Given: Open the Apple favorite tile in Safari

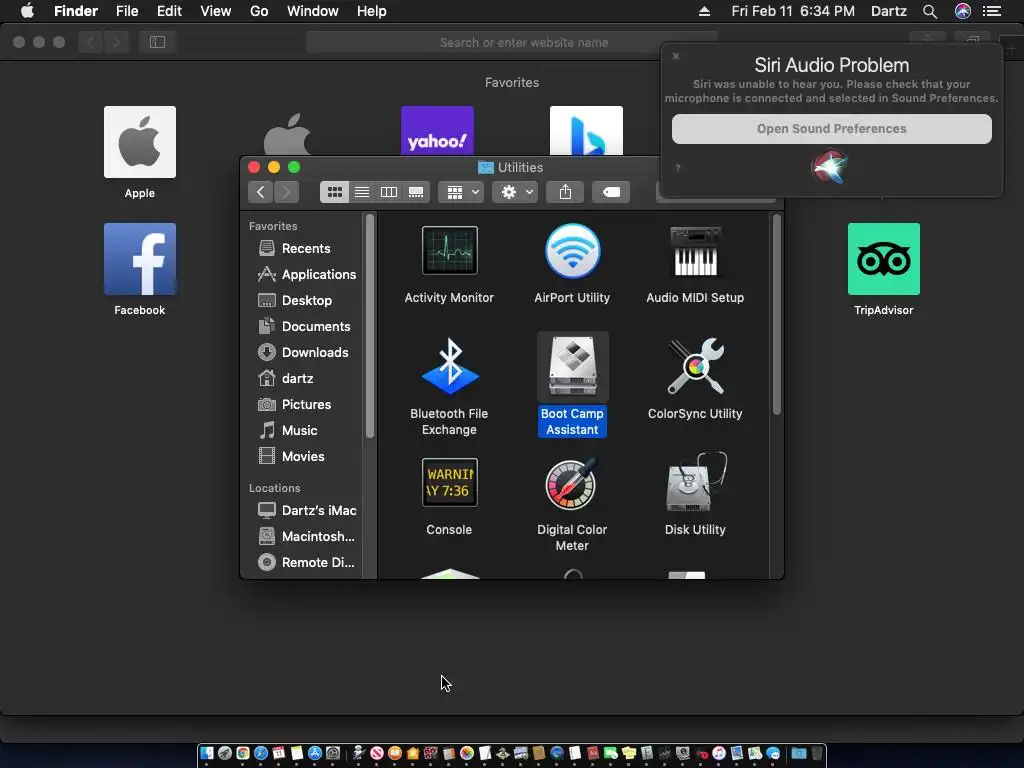Looking at the screenshot, I should click(140, 142).
